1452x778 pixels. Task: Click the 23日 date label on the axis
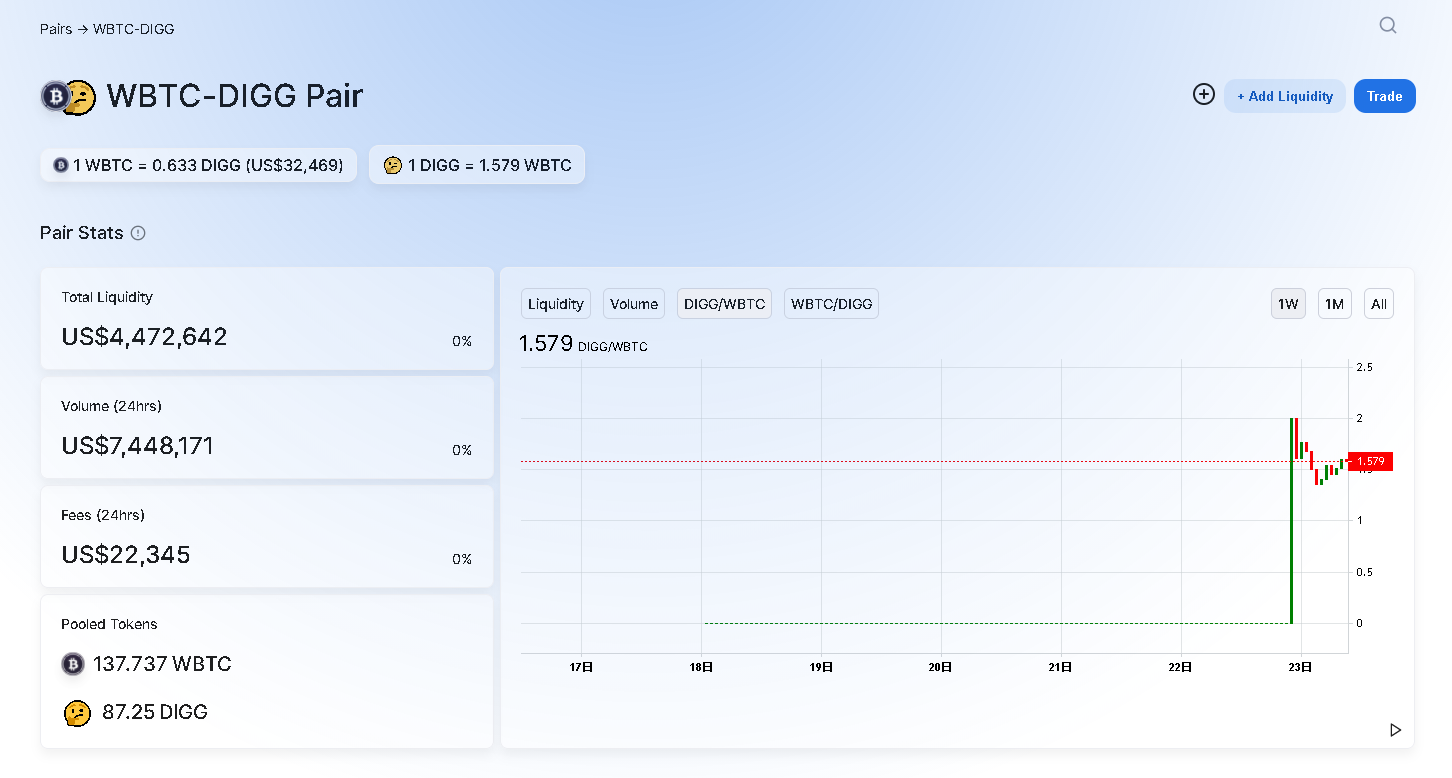[1300, 667]
